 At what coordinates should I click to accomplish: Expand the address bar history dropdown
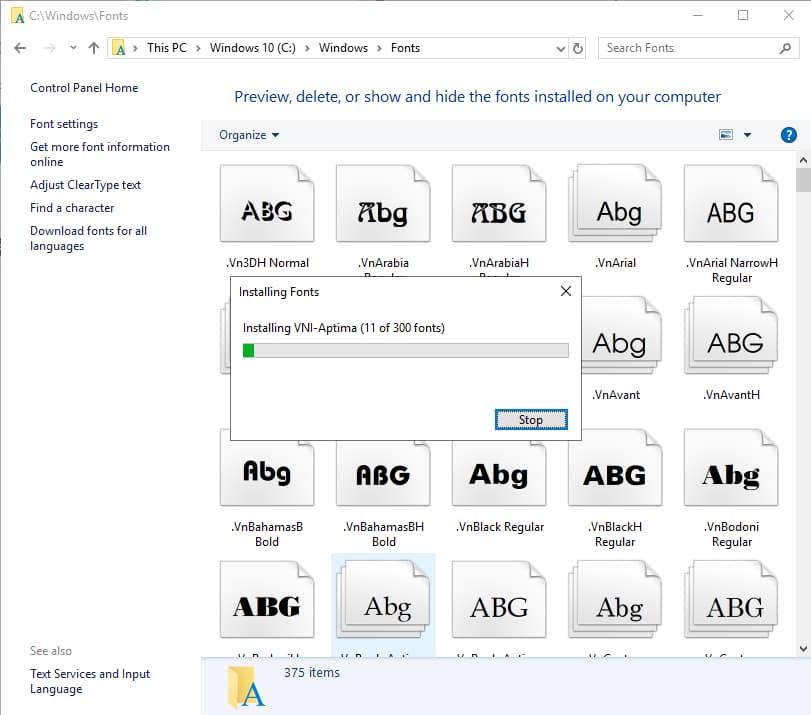coord(560,48)
